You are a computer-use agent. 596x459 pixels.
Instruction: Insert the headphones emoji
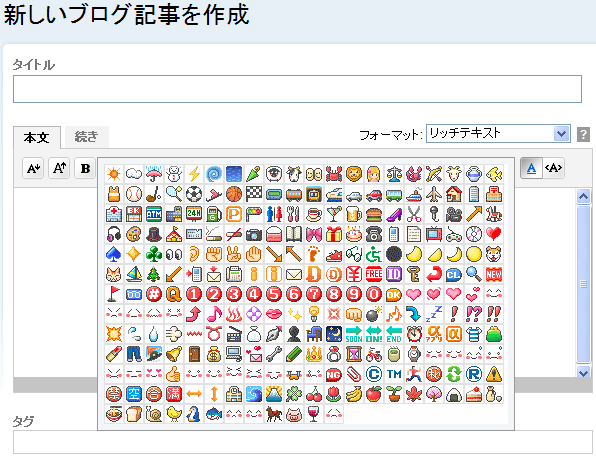(x=114, y=234)
